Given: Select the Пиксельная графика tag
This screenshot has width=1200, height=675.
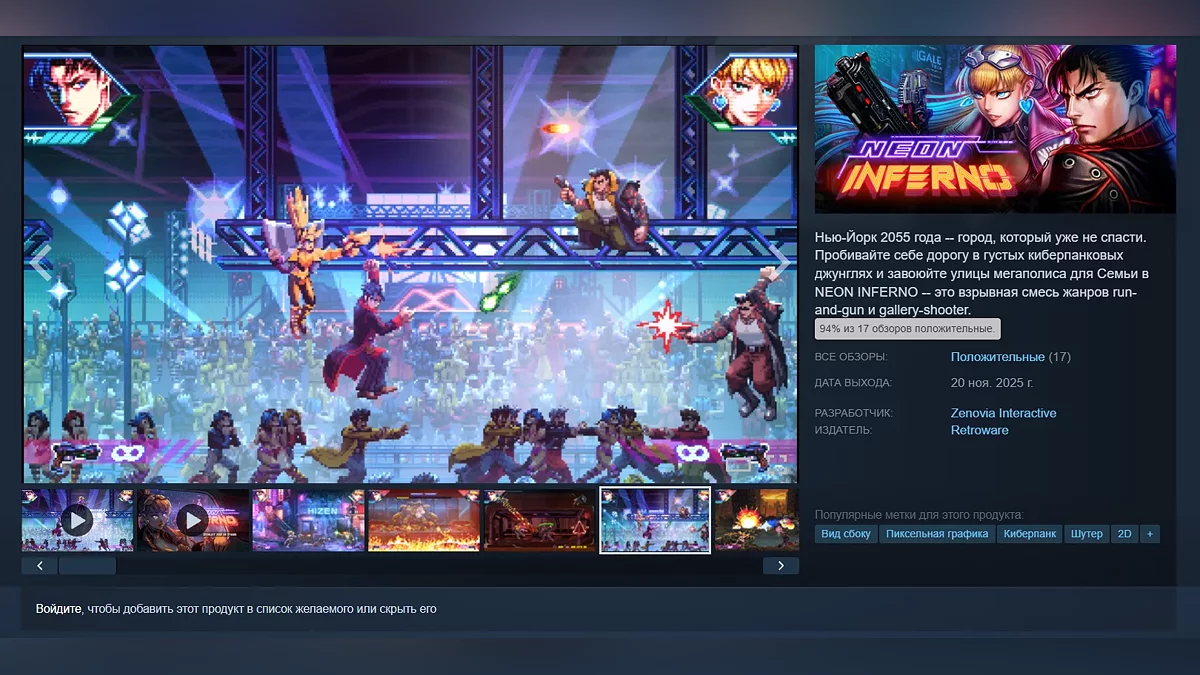Looking at the screenshot, I should point(937,534).
